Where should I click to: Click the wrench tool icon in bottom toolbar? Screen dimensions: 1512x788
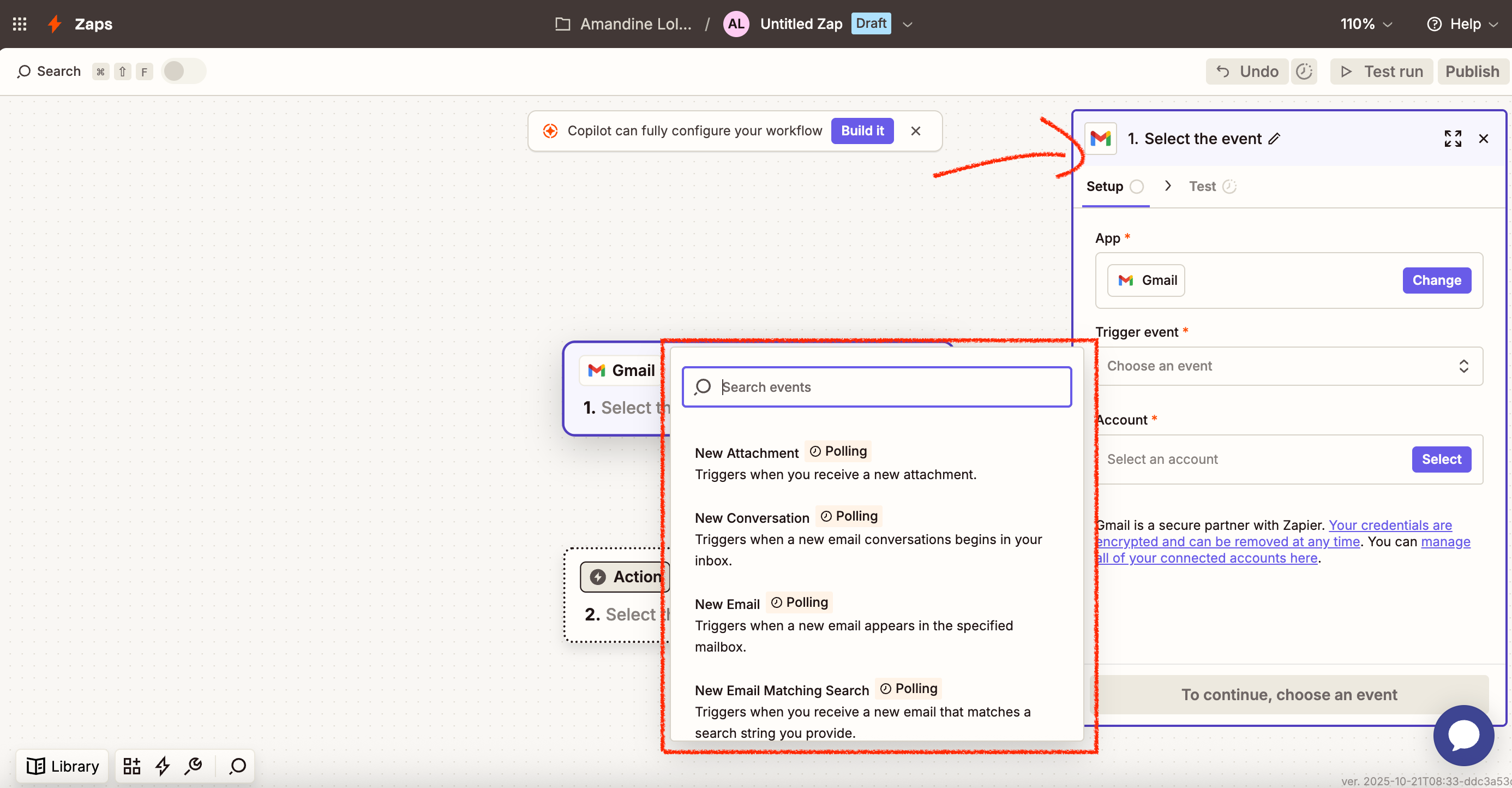point(193,766)
